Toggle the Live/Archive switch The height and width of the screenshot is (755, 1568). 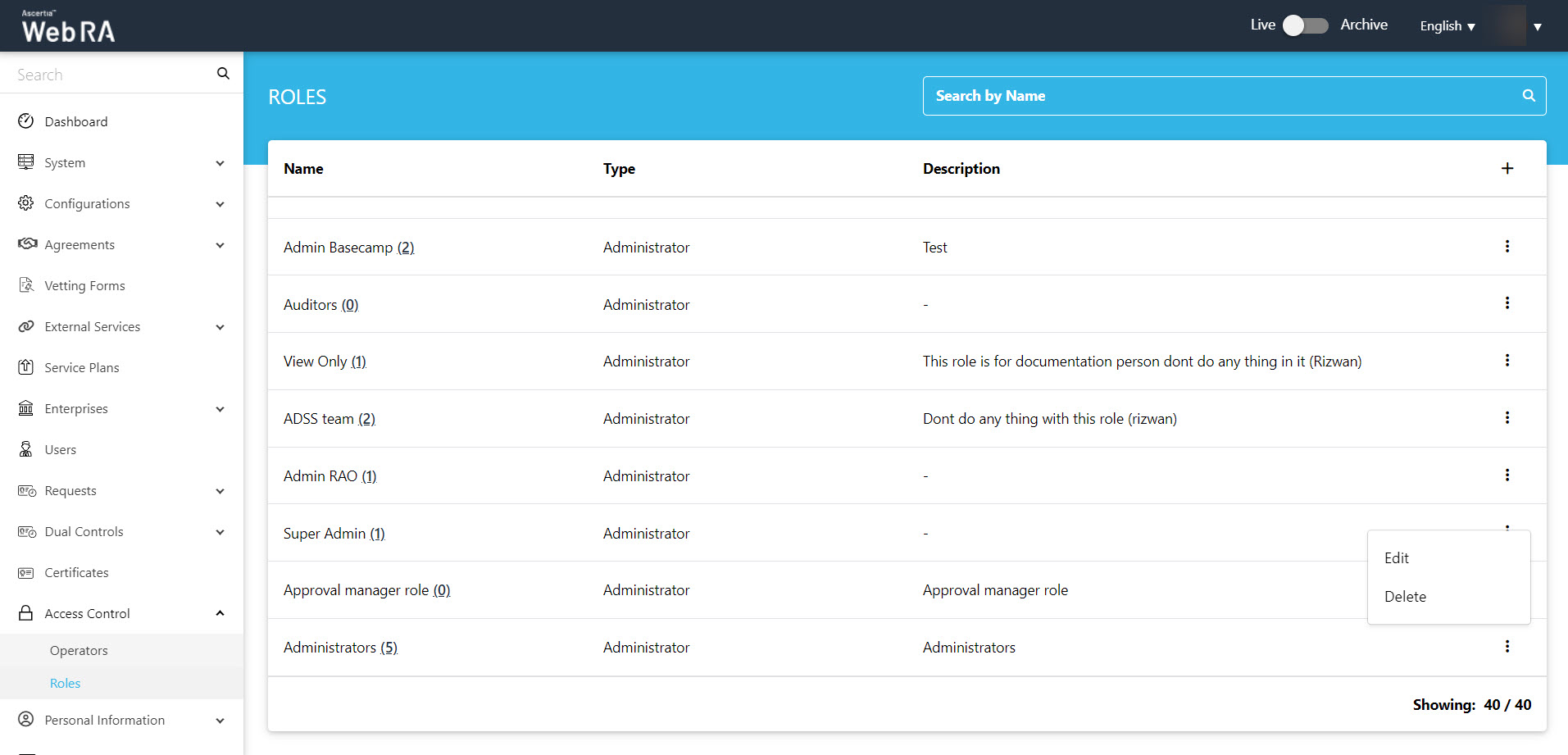pos(1305,25)
